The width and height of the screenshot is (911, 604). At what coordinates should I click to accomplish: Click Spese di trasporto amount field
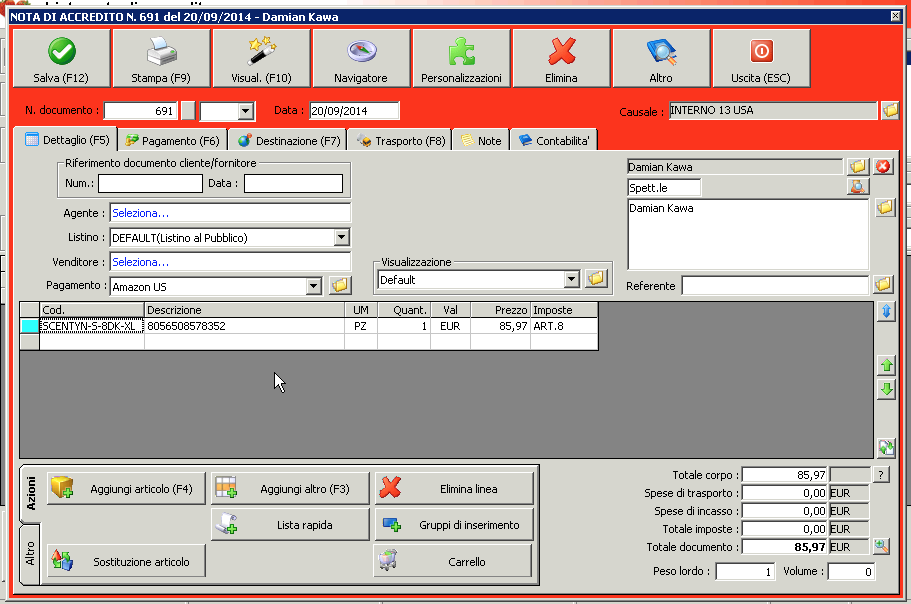click(x=785, y=492)
